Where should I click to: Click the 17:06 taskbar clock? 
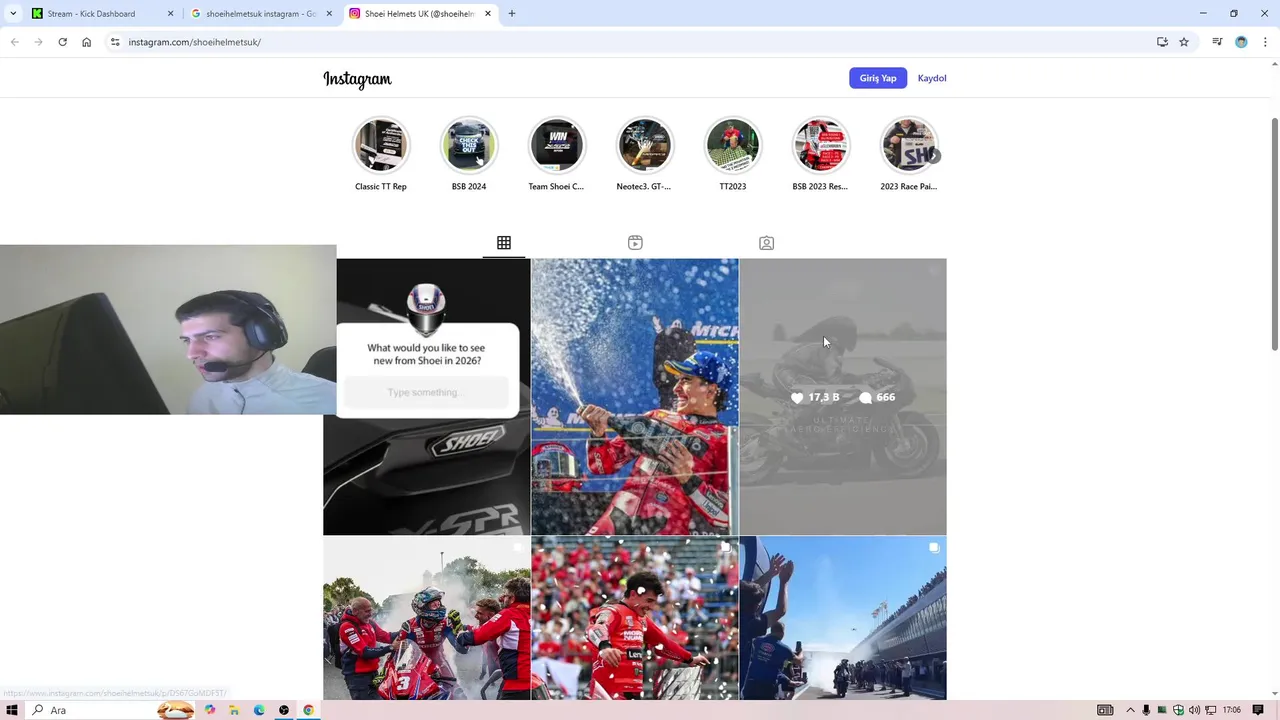tap(1232, 710)
